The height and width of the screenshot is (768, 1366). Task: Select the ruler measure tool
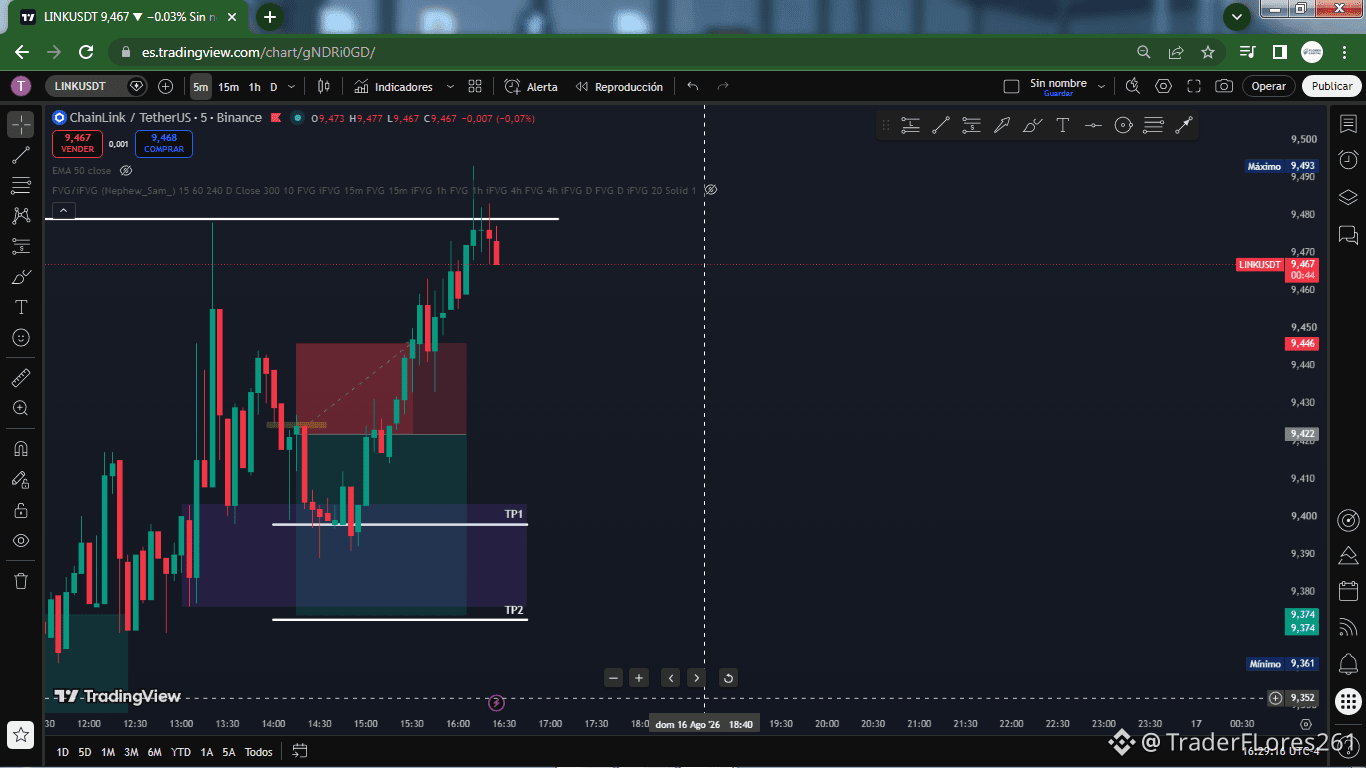pos(21,378)
